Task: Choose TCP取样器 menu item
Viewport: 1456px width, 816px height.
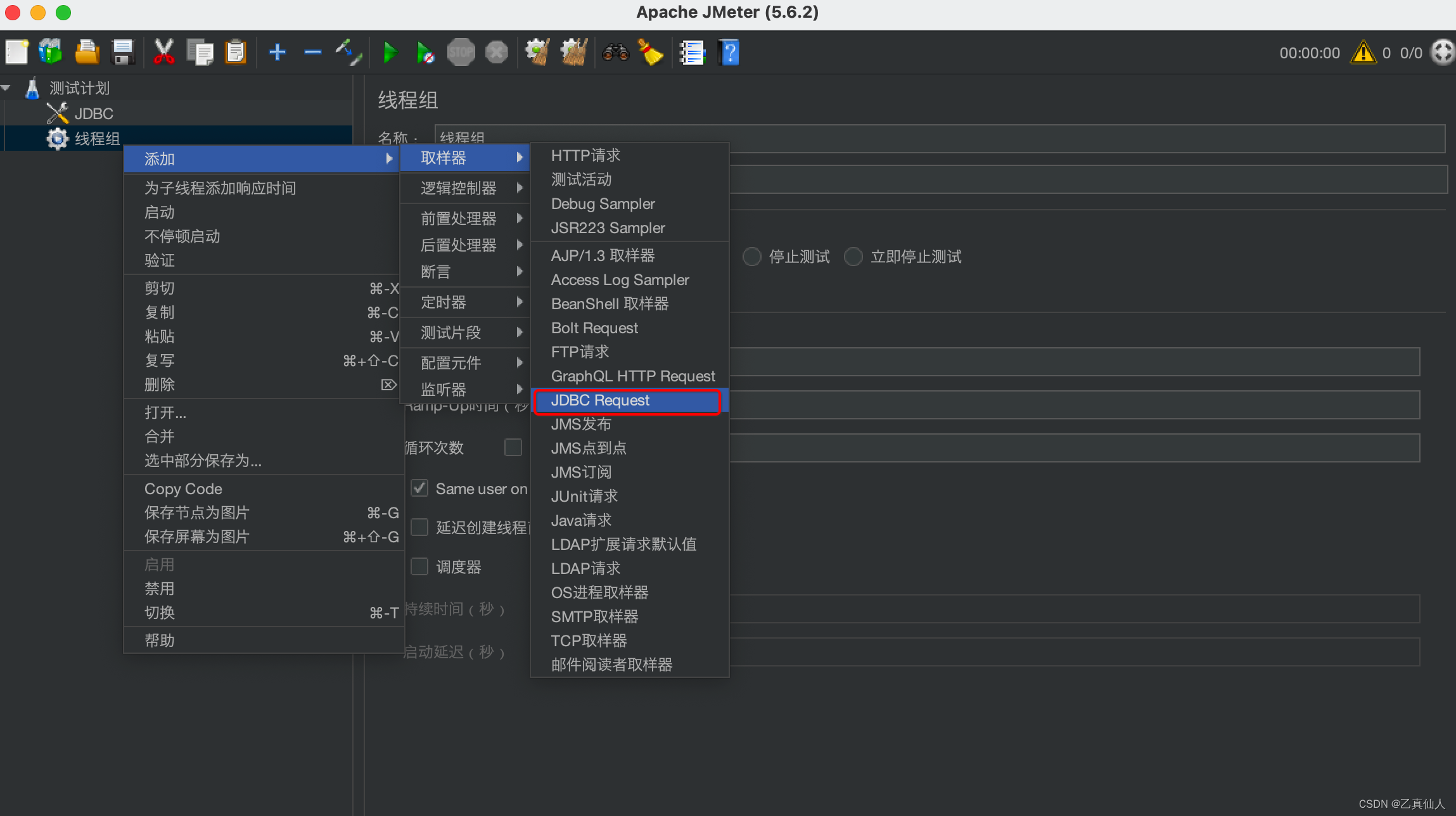Action: click(x=629, y=641)
